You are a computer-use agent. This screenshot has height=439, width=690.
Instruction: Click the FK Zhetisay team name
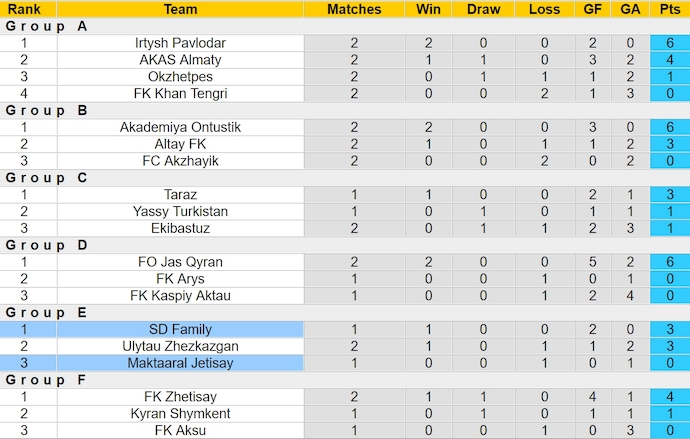(x=180, y=397)
